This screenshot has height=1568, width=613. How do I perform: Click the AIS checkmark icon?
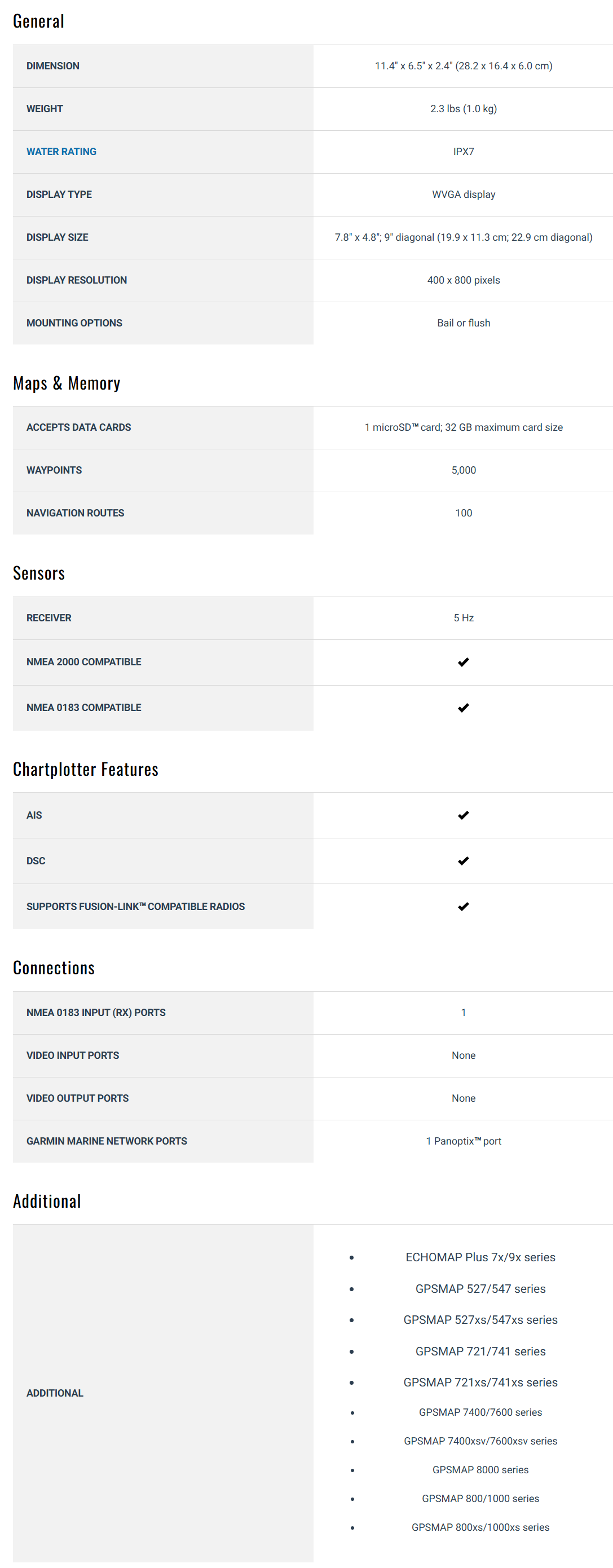(463, 815)
